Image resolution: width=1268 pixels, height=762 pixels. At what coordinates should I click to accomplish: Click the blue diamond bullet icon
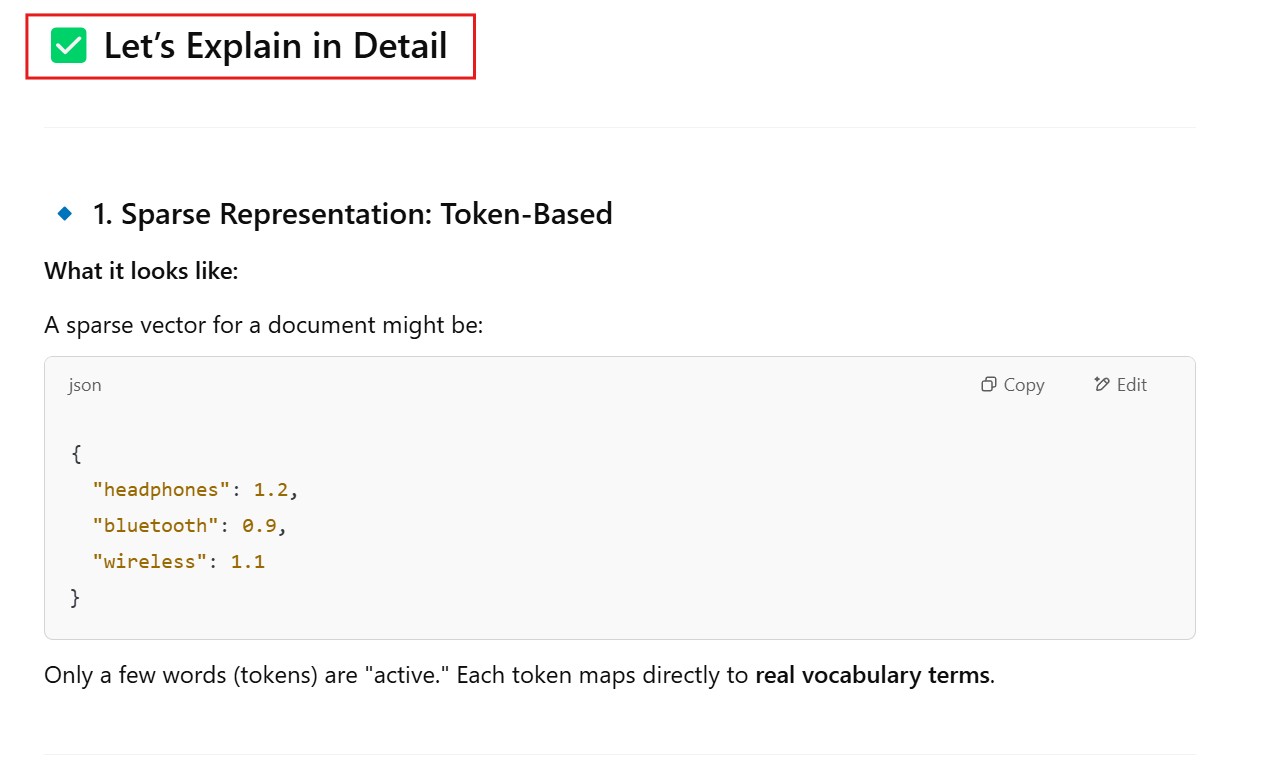65,213
